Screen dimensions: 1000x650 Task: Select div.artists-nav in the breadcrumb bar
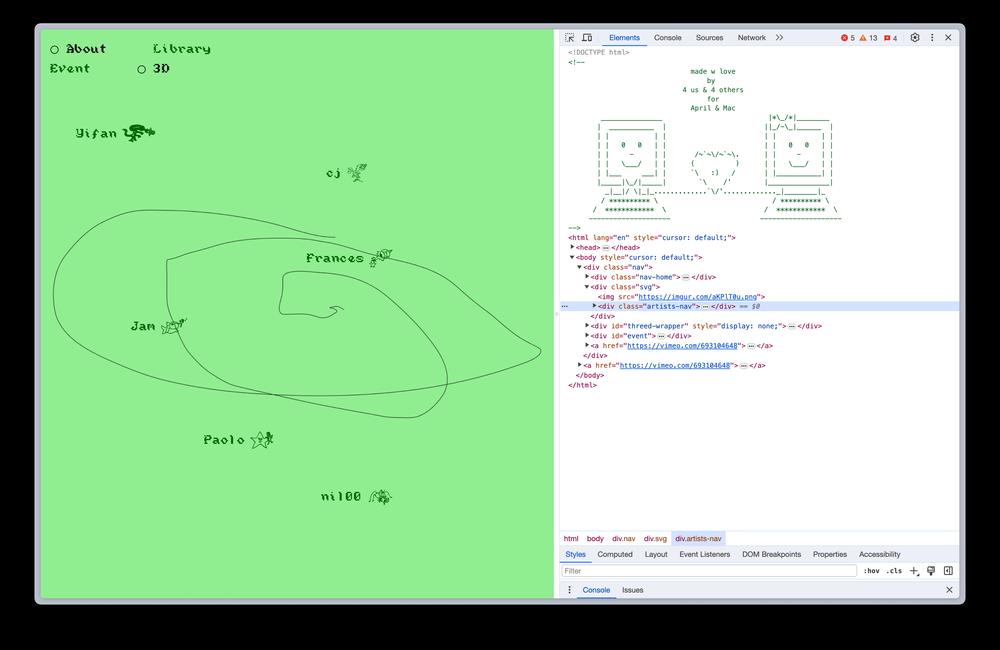pos(698,538)
